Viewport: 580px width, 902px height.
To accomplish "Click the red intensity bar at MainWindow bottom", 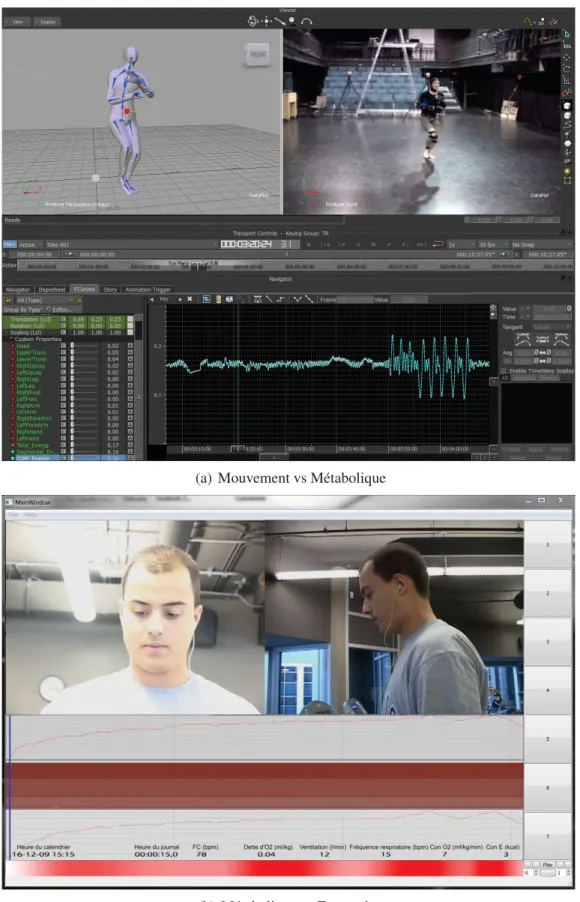I will [265, 868].
